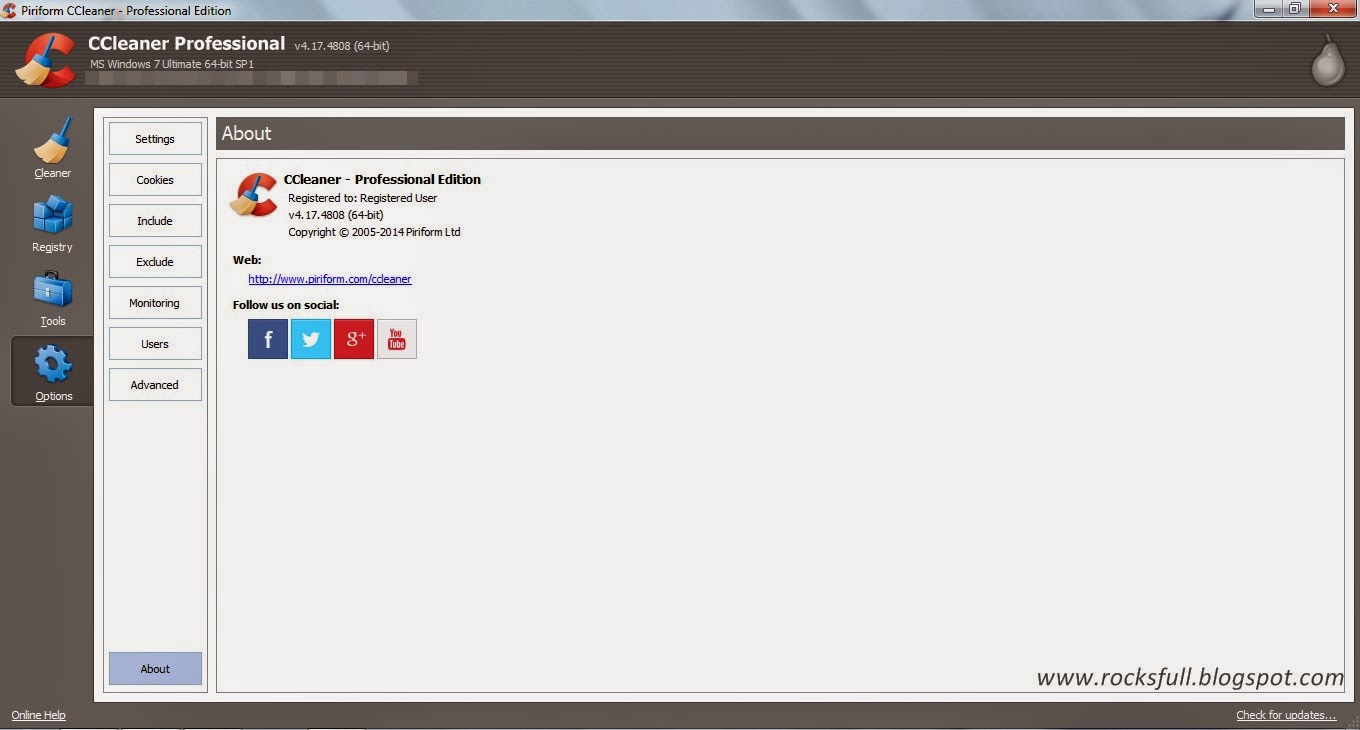Open the Registry section
The image size is (1360, 730).
coord(52,222)
